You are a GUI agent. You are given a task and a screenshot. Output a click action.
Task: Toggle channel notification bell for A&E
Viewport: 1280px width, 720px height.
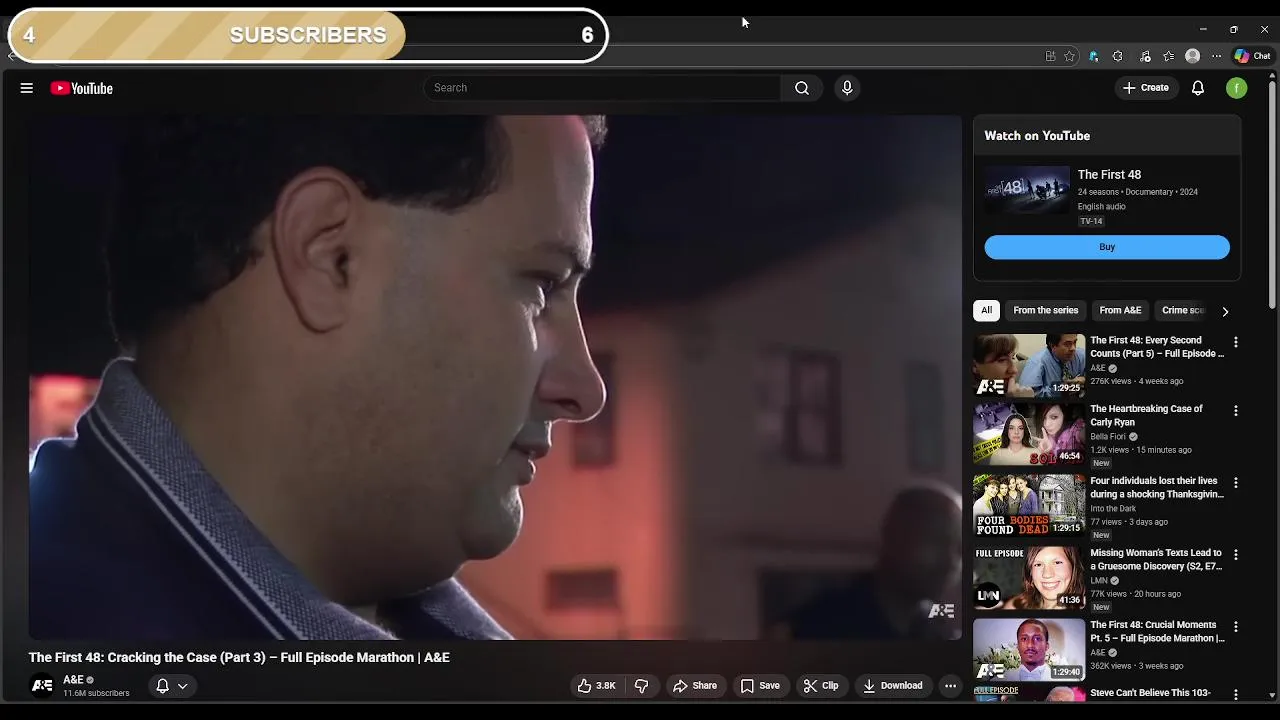point(162,686)
